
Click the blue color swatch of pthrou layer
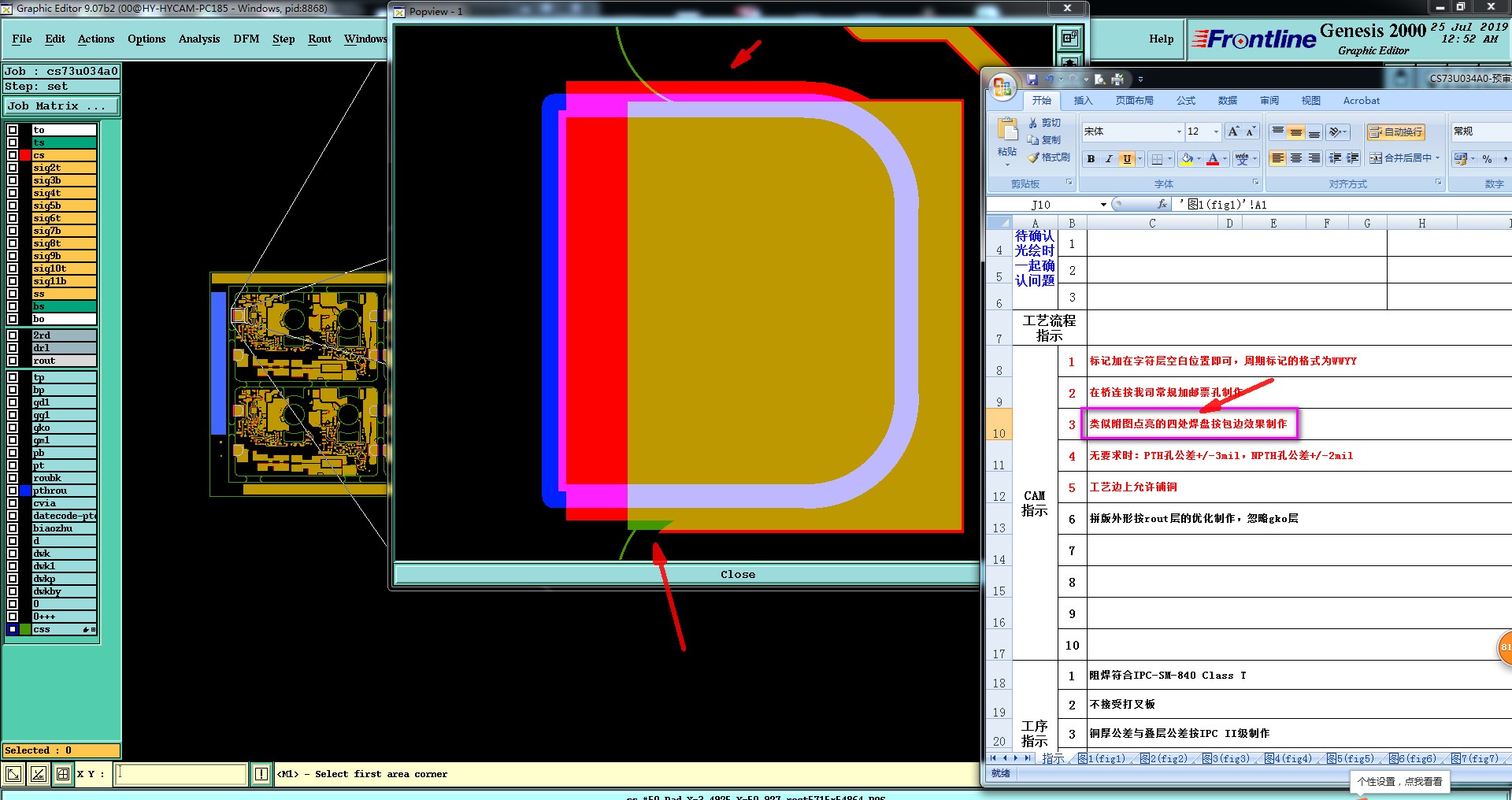pos(25,491)
